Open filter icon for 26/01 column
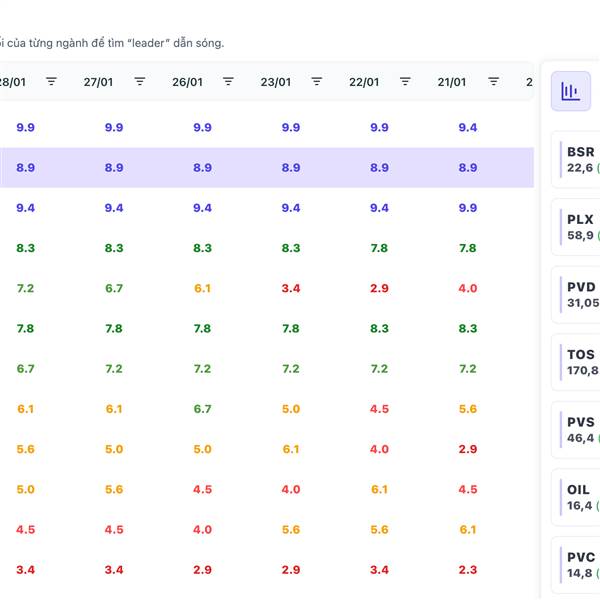The width and height of the screenshot is (600, 600). click(228, 82)
